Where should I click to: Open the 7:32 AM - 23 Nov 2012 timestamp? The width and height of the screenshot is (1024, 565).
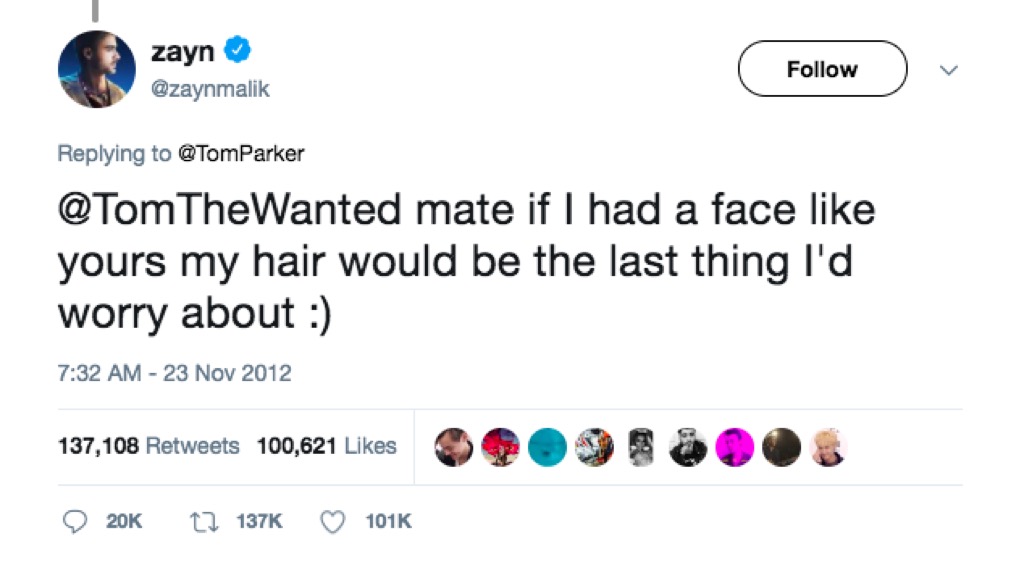[x=174, y=374]
